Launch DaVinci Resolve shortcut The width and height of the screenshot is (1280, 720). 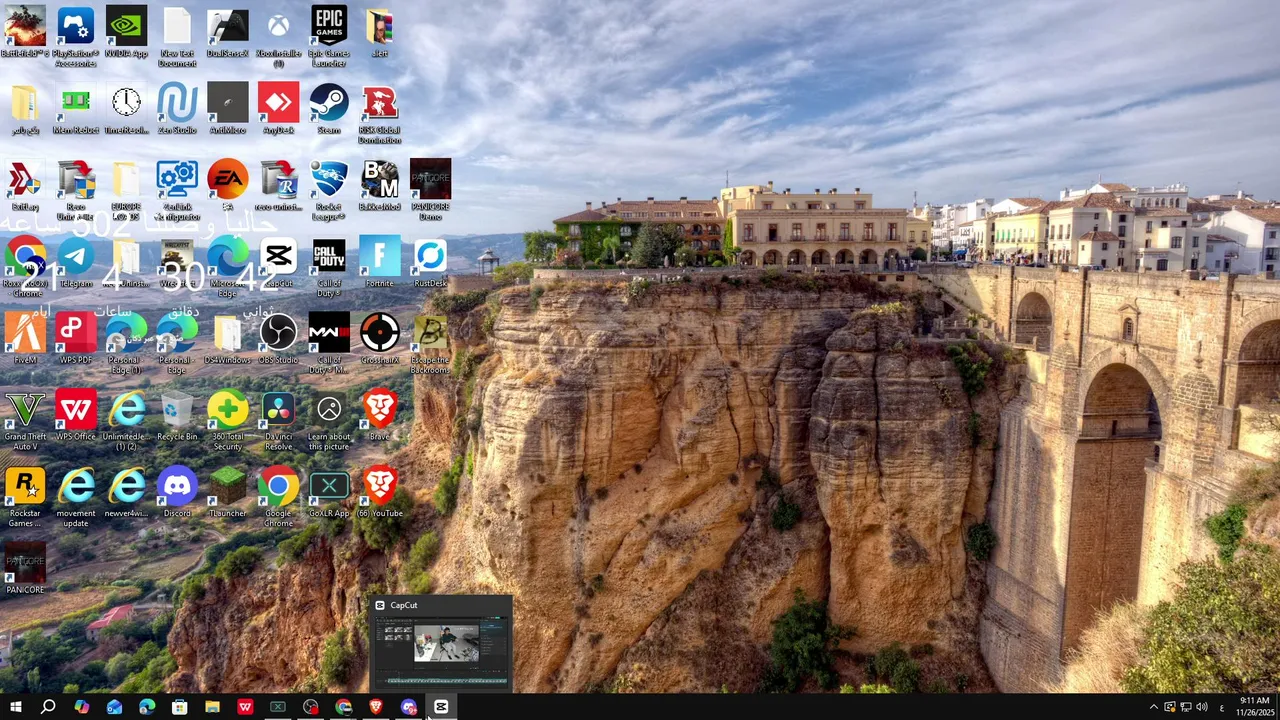278,420
